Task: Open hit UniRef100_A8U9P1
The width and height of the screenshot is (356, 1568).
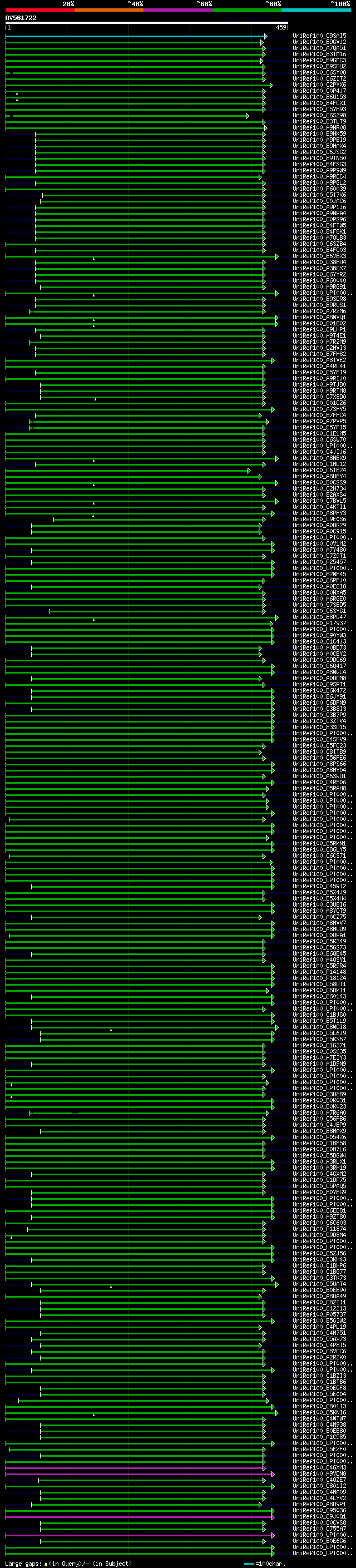Action: [319, 1504]
